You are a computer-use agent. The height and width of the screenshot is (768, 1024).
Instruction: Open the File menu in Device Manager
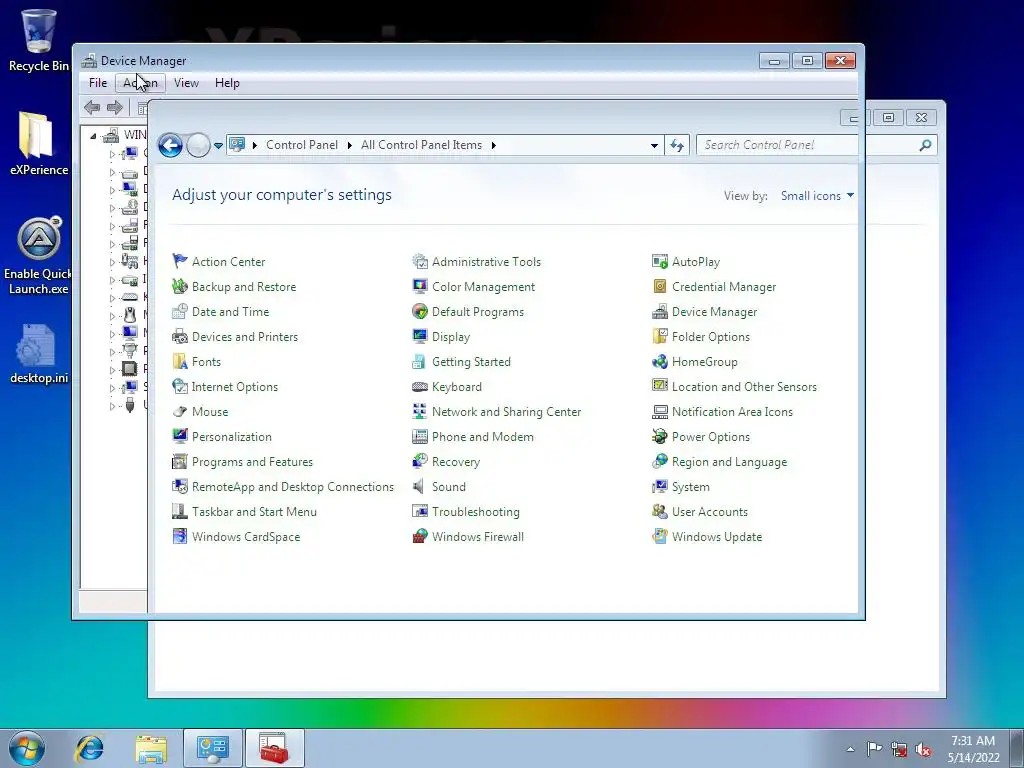[x=98, y=83]
